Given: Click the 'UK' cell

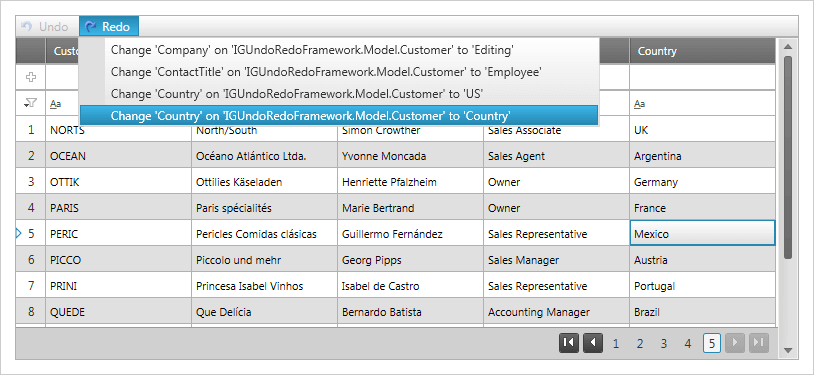Looking at the screenshot, I should point(702,130).
